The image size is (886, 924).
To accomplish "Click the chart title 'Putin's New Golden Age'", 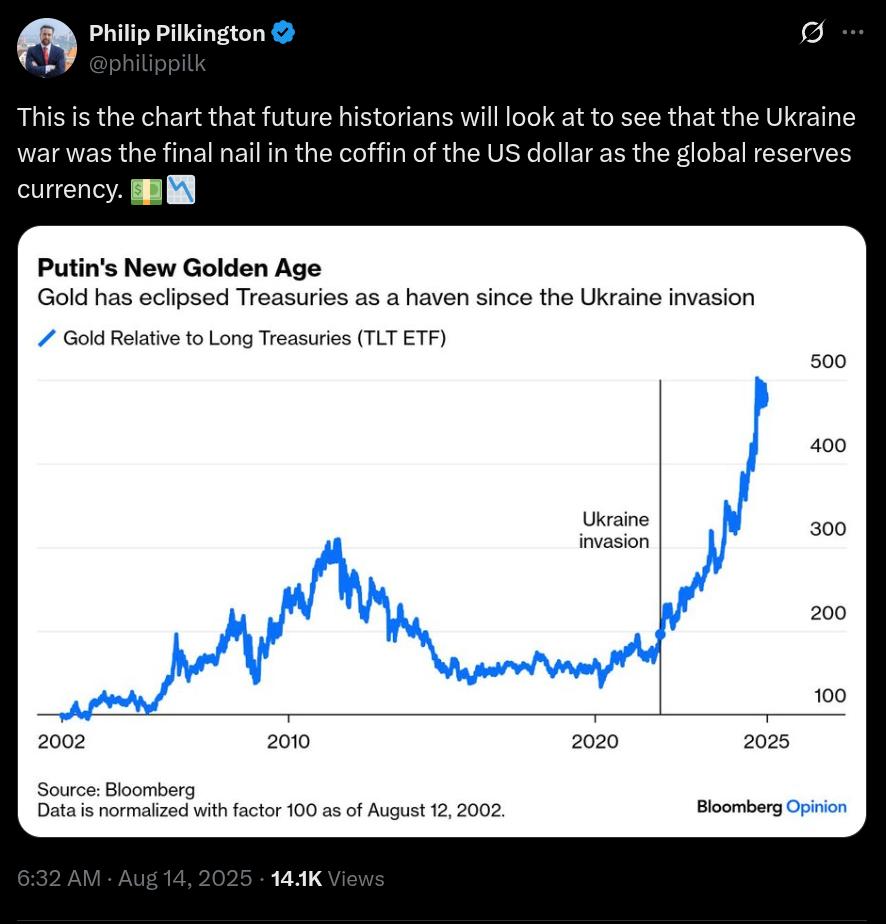I will (179, 268).
